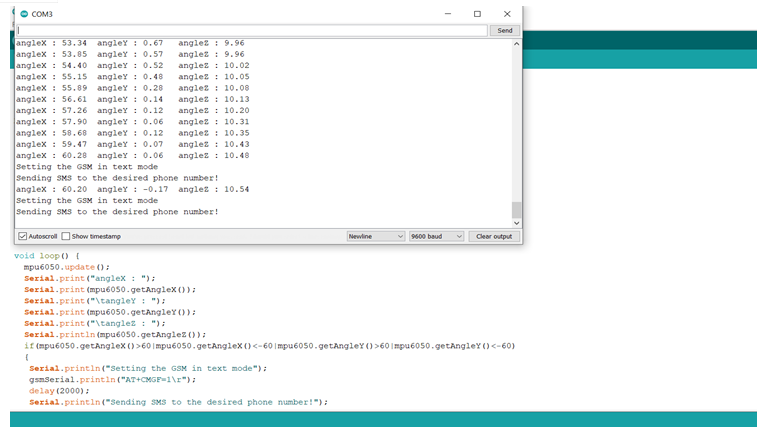Open the 9600 baud rate dropdown
Viewport: 773px width, 438px height.
(x=436, y=236)
